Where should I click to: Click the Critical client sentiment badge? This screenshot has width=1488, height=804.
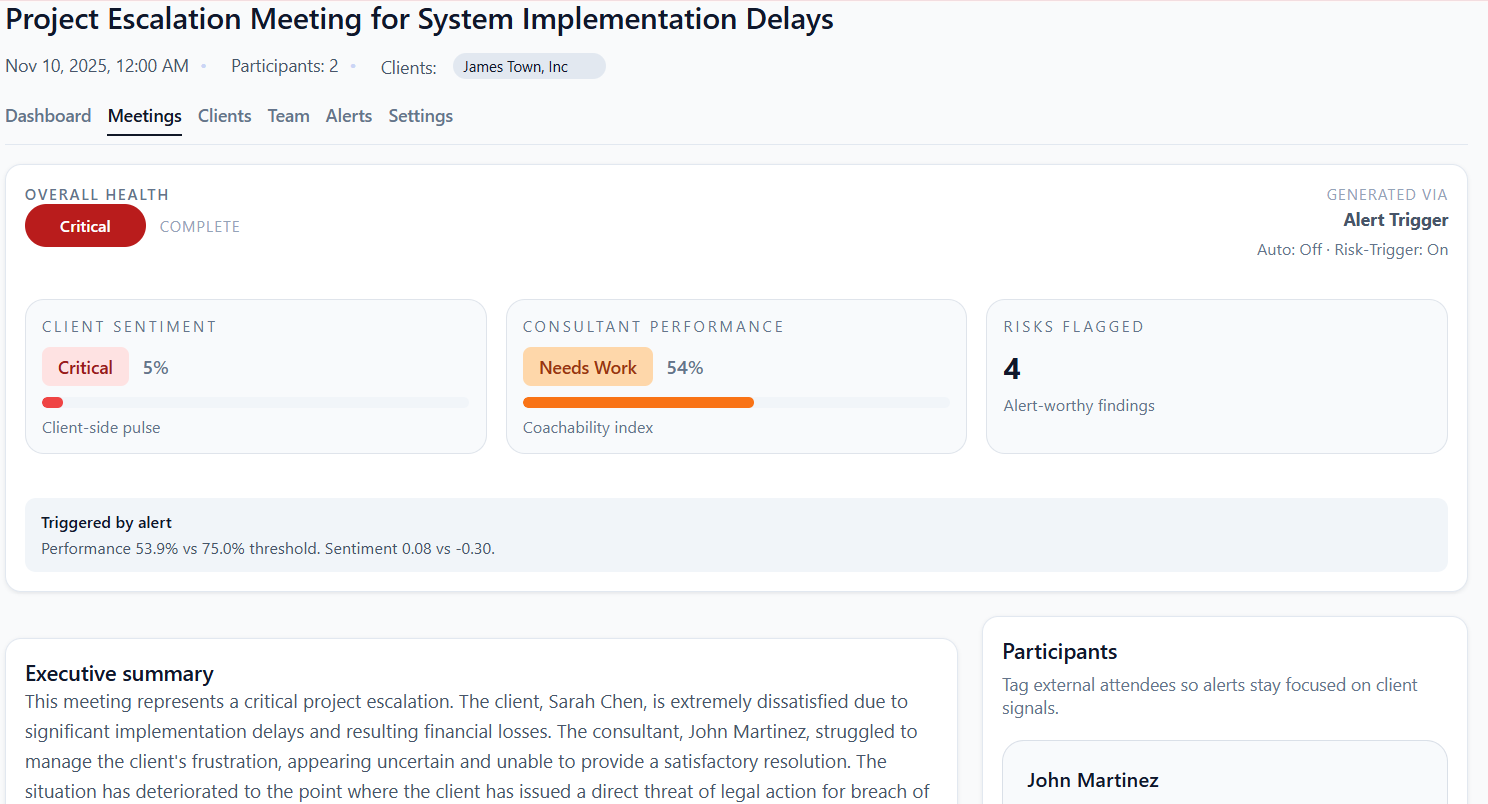pos(85,366)
